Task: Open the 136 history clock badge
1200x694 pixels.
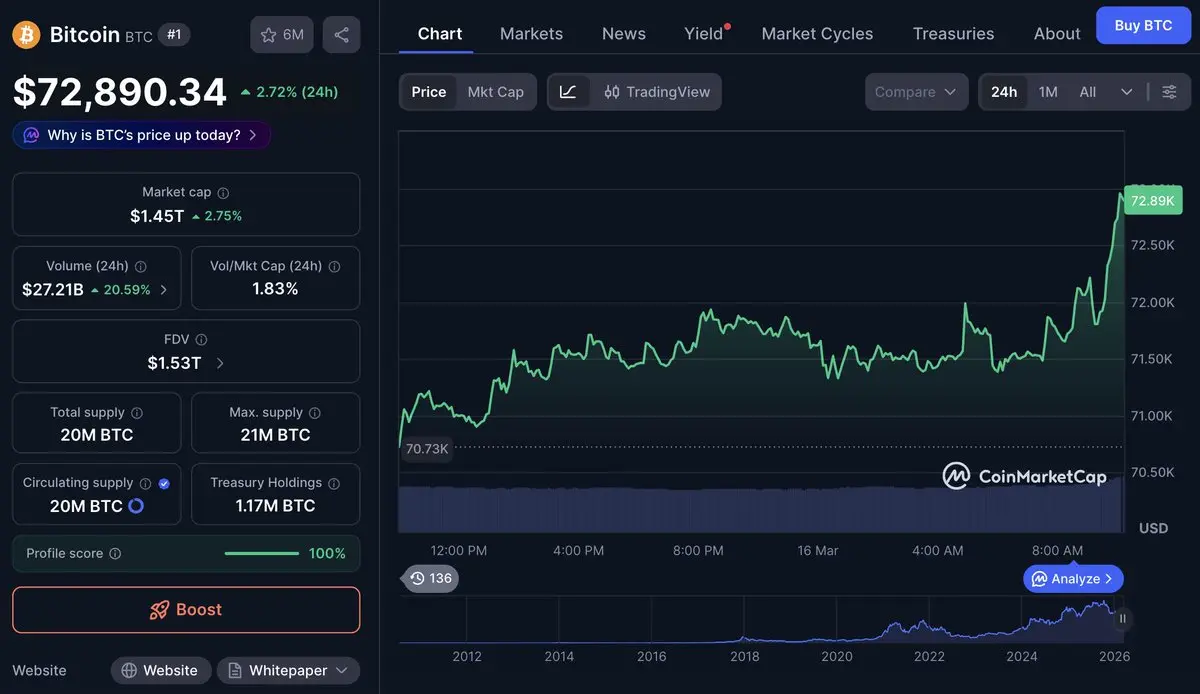Action: click(x=431, y=578)
